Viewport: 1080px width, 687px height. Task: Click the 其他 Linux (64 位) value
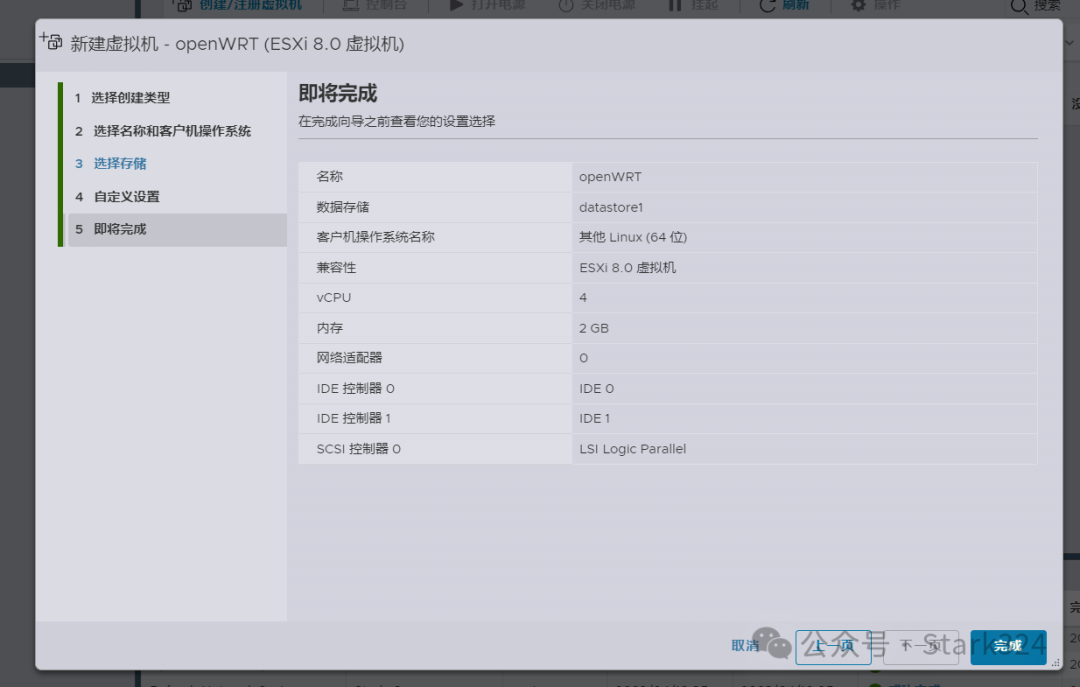(x=633, y=237)
